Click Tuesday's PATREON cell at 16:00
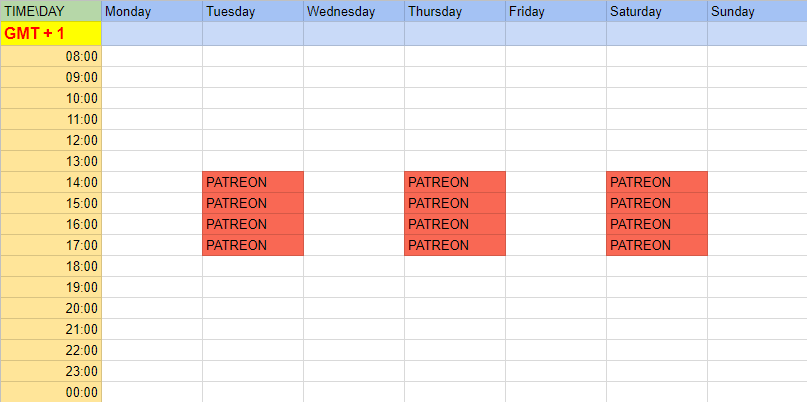Image resolution: width=807 pixels, height=402 pixels. point(253,224)
